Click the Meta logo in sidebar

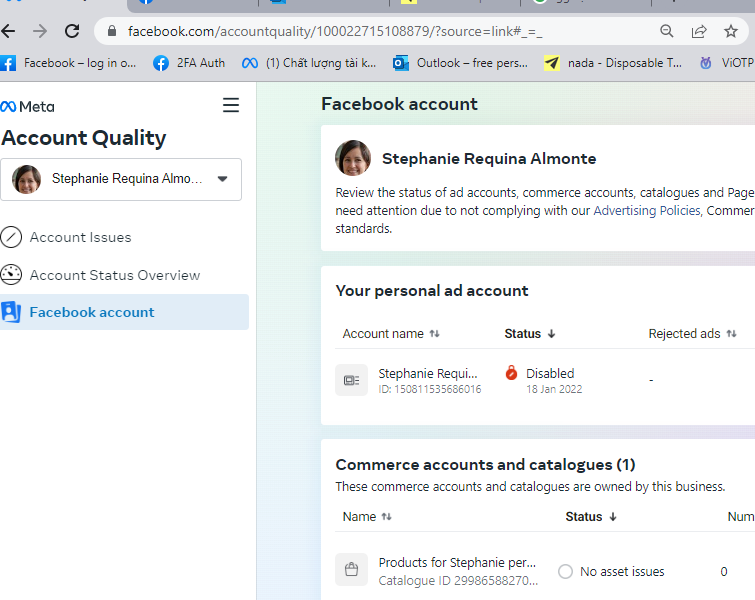(x=27, y=107)
